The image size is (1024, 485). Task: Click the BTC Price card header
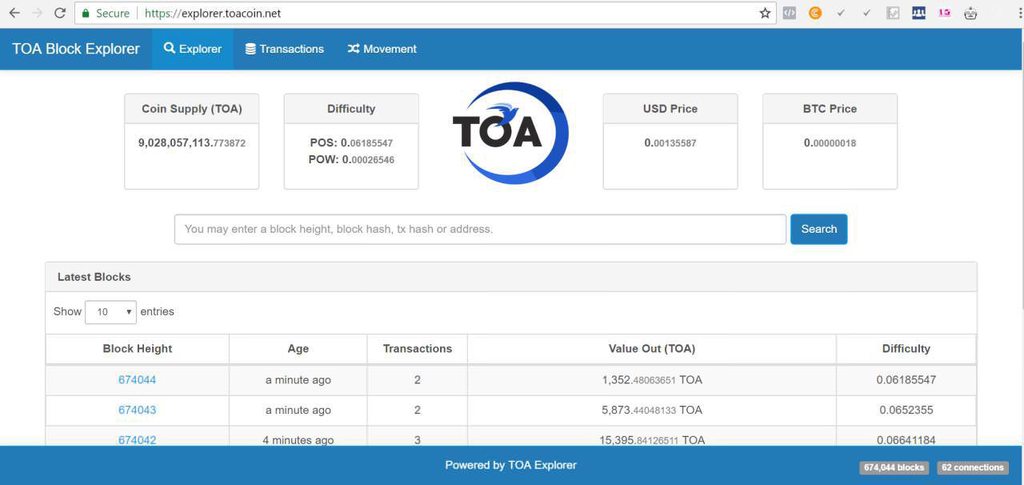829,108
